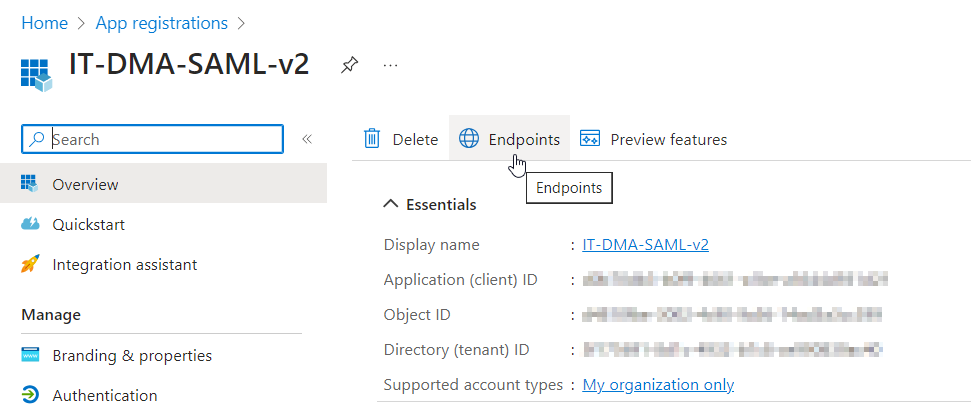Click the Supported account types label
This screenshot has height=413, width=971.
(473, 385)
